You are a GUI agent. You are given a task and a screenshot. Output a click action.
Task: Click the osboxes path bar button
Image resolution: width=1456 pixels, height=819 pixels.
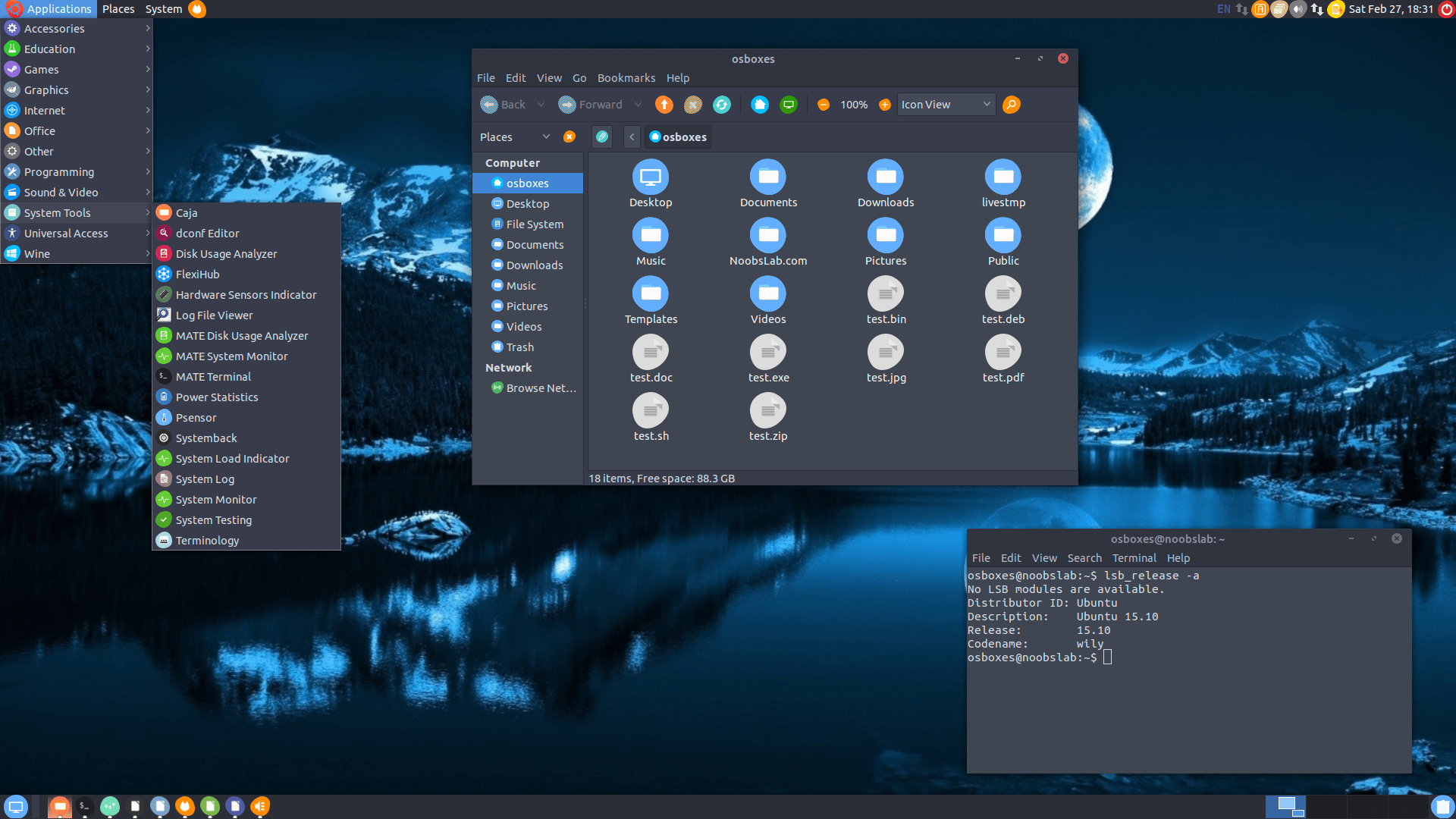(x=678, y=136)
